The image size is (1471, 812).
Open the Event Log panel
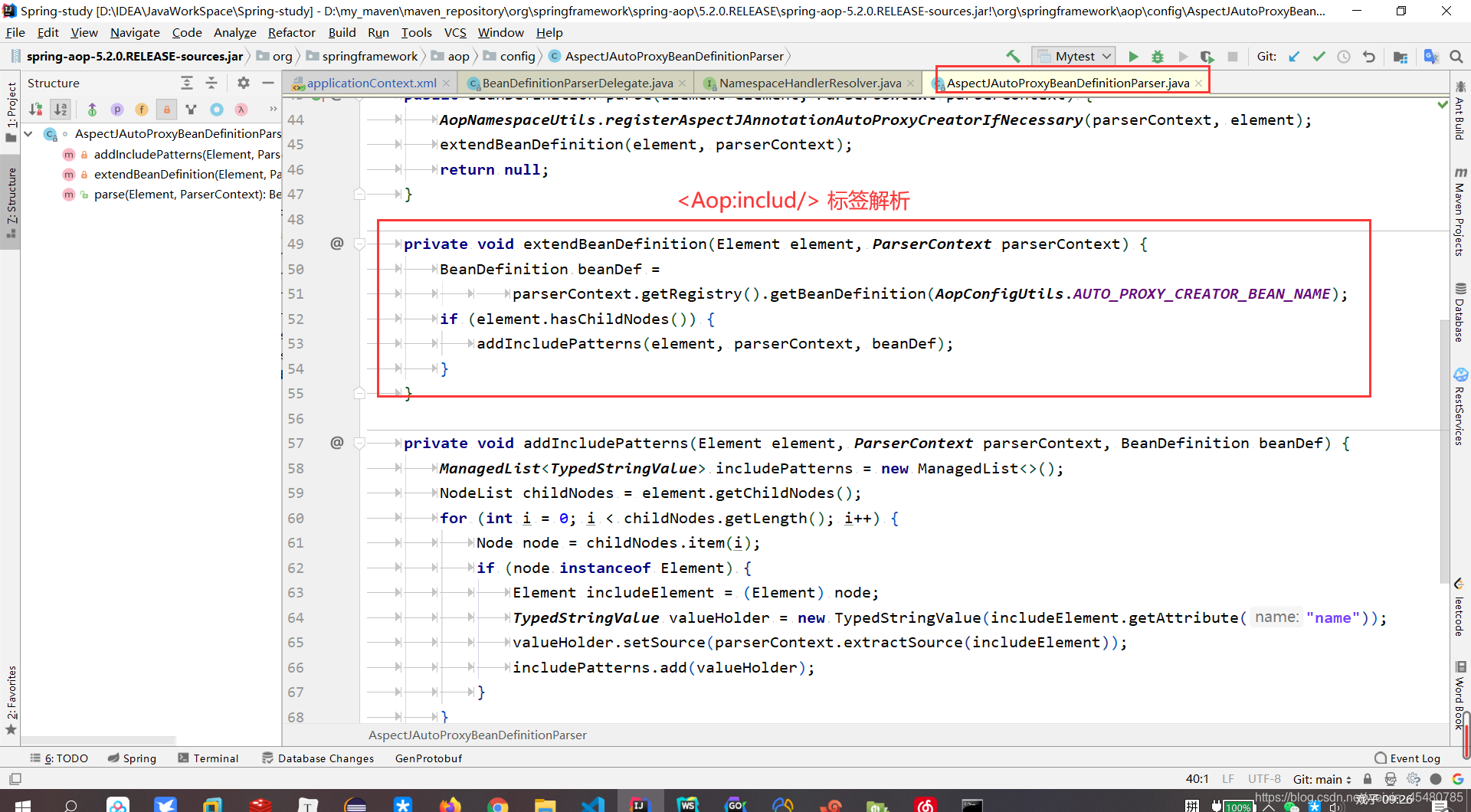[1414, 758]
